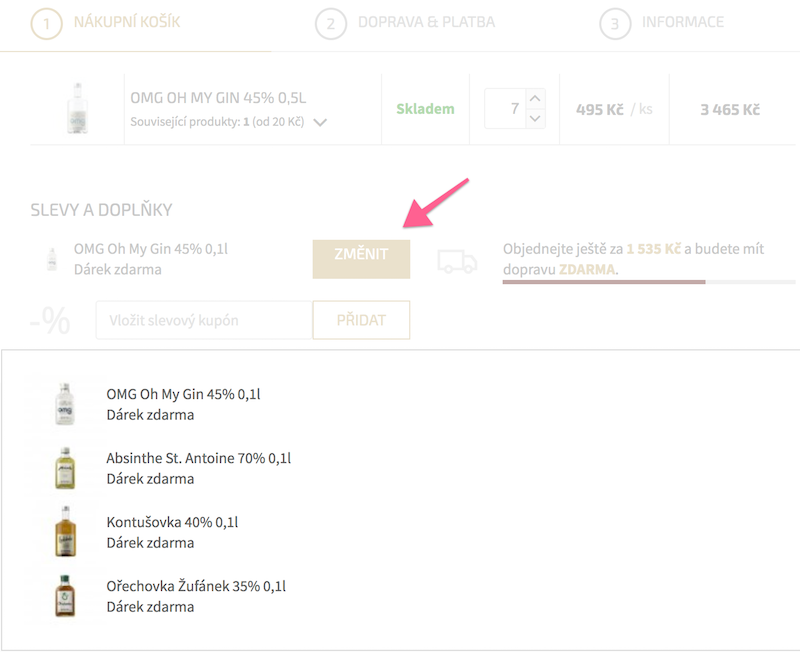The image size is (800, 652).
Task: Click the Absinthe St. Antoine bottle image
Action: point(65,468)
